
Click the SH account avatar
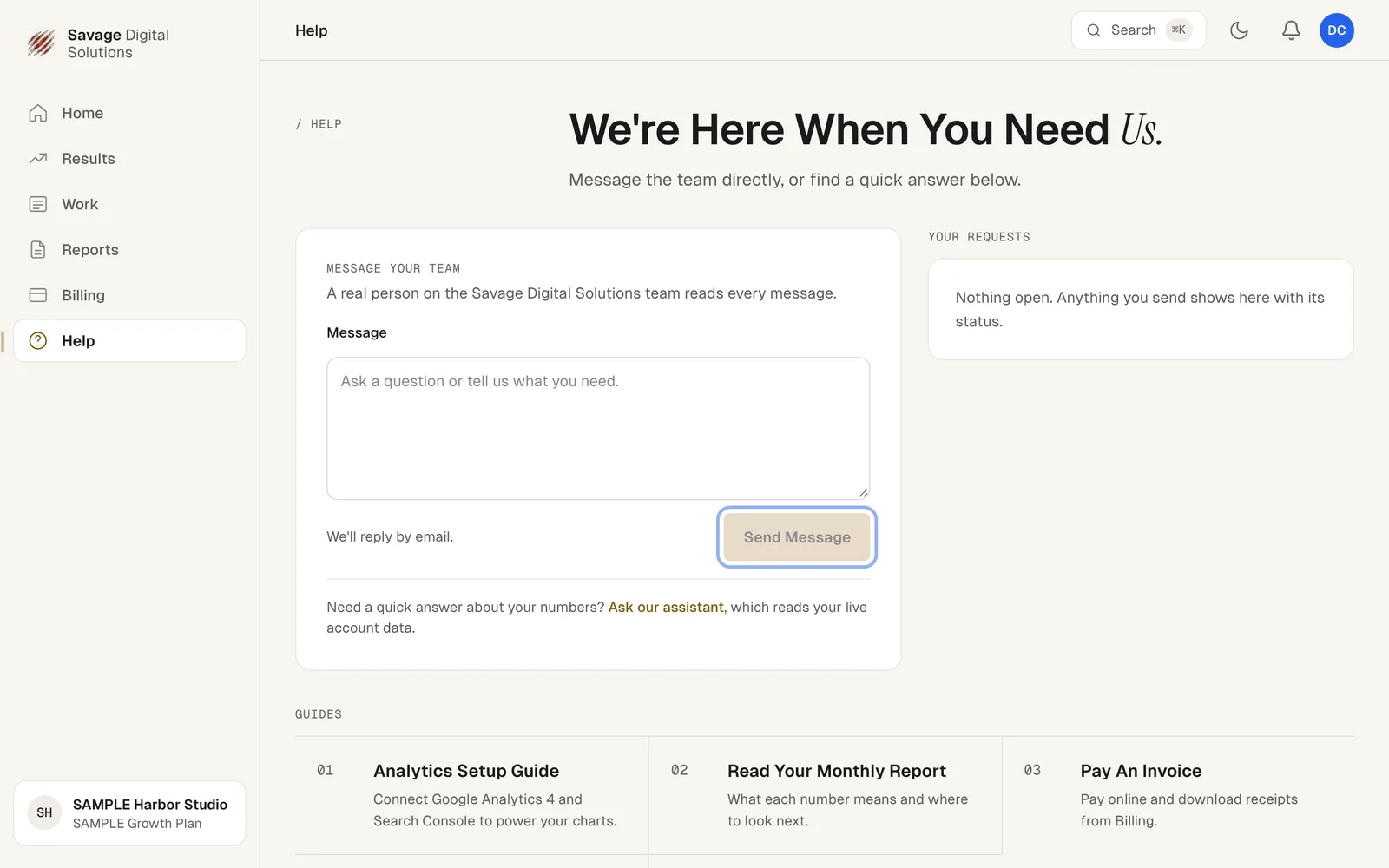(44, 813)
